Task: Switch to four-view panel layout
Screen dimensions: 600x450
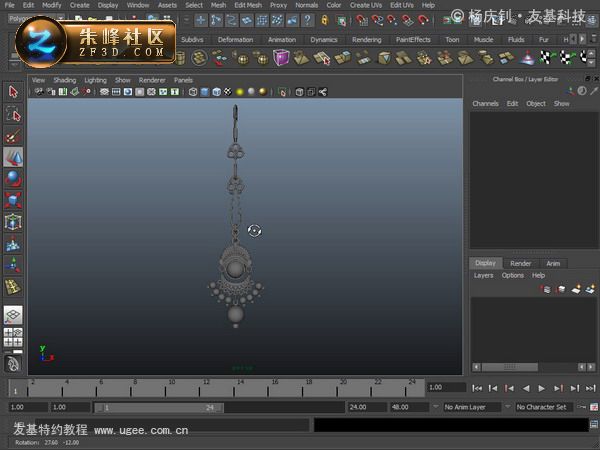Action: [13, 337]
